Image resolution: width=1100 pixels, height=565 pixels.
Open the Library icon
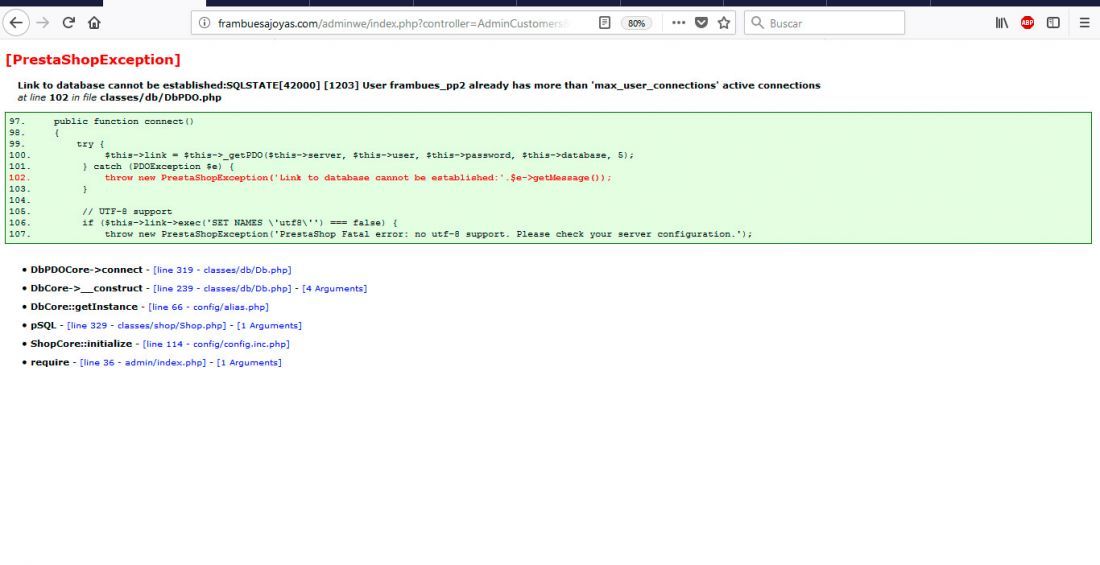pos(1002,23)
